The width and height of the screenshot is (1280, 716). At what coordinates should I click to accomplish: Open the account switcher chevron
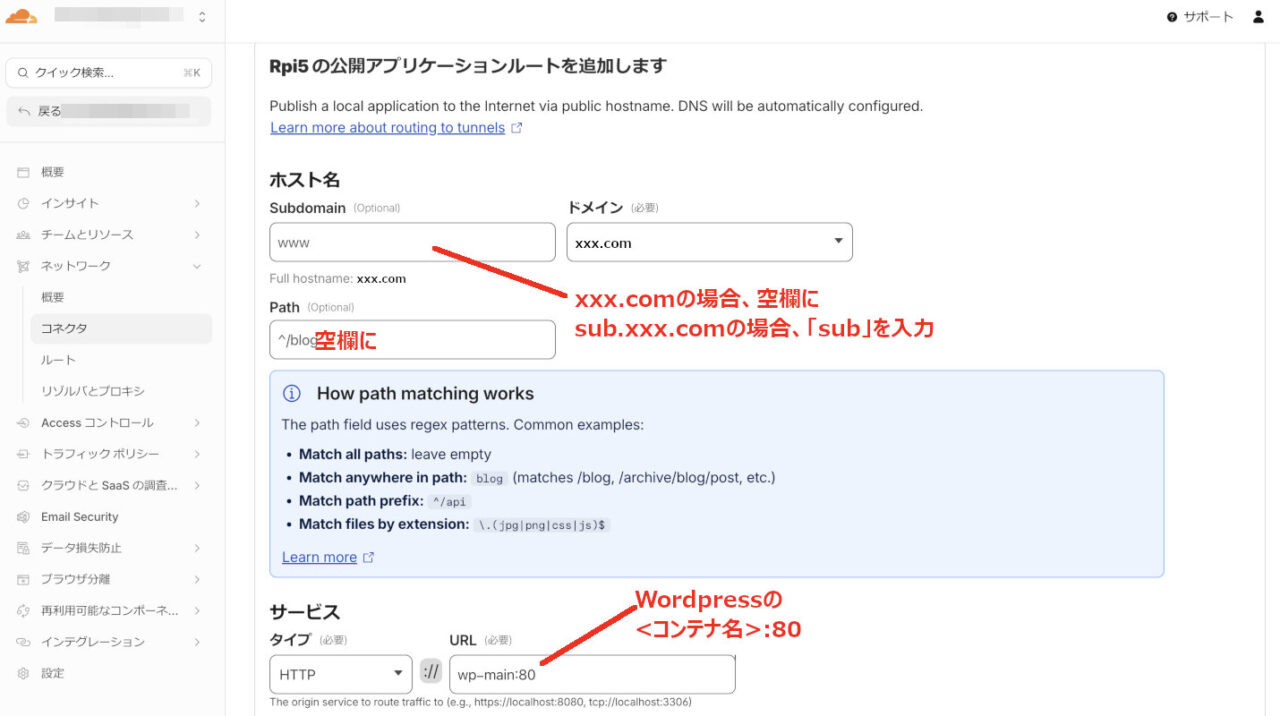pyautogui.click(x=203, y=16)
